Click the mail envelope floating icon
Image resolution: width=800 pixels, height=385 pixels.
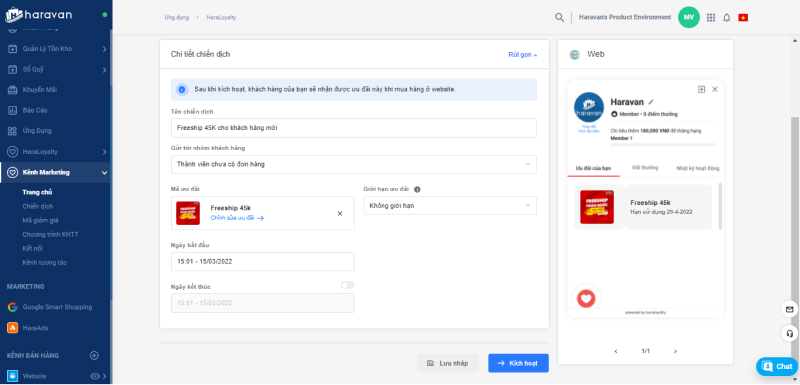[x=789, y=309]
